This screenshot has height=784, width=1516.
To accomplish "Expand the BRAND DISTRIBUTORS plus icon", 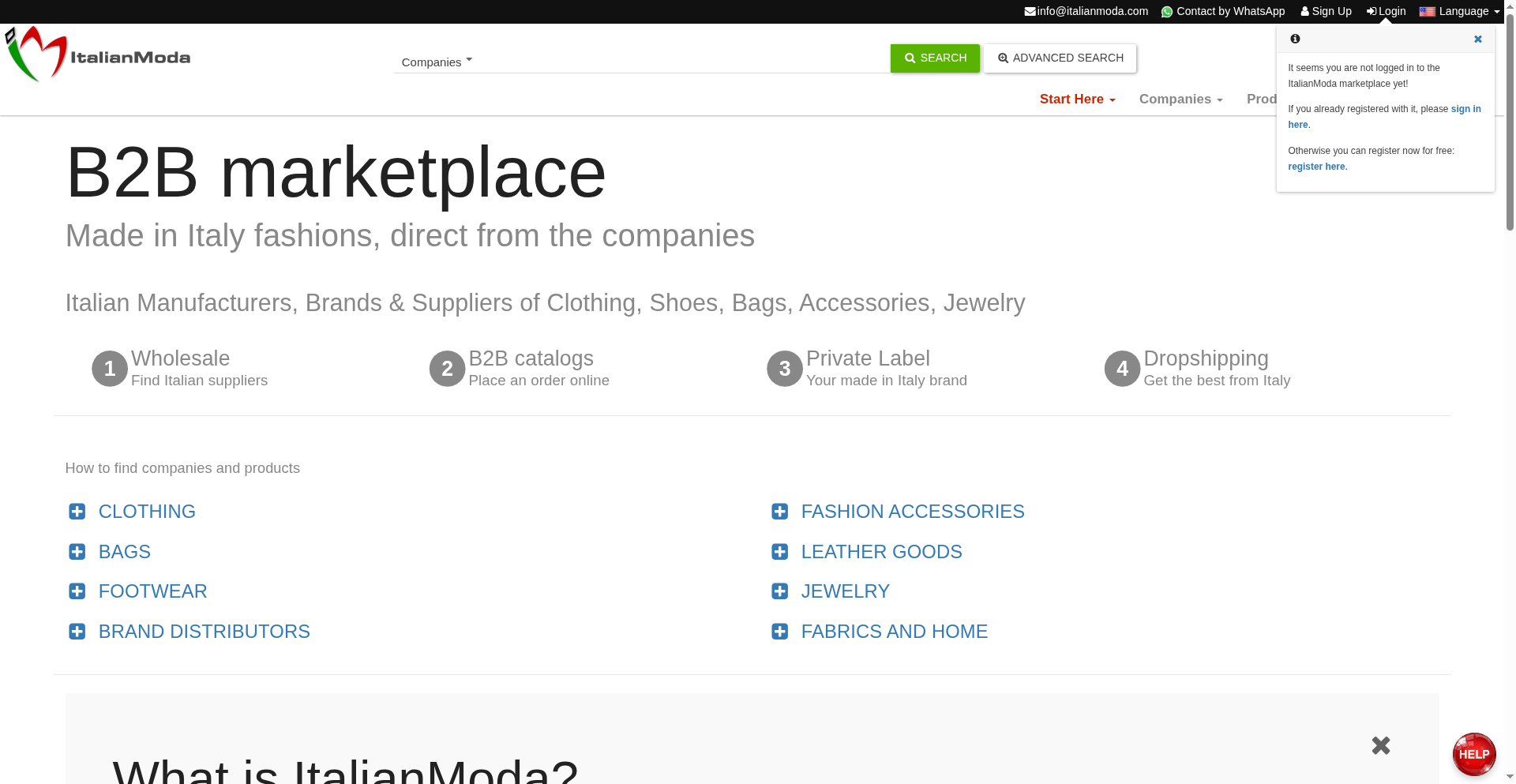I will pyautogui.click(x=77, y=632).
